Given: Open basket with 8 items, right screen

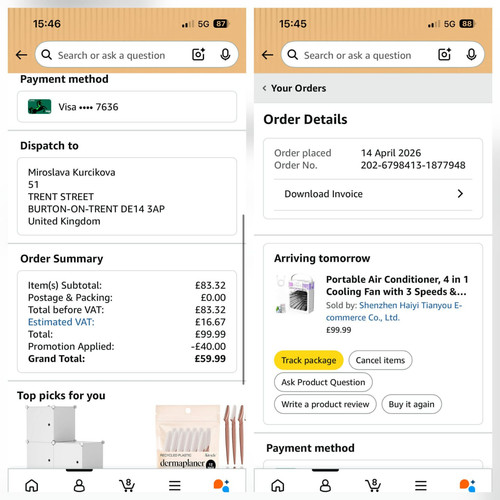Looking at the screenshot, I should 373,486.
